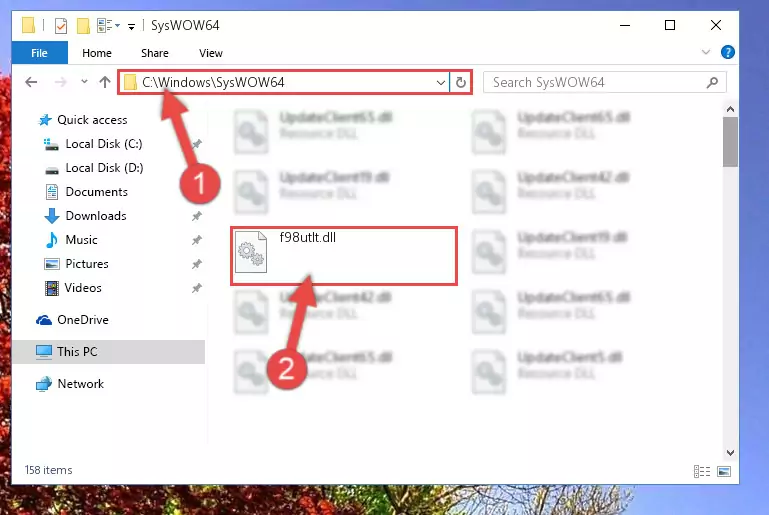Viewport: 769px width, 515px height.
Task: Close the SysWOW64 window
Action: (716, 26)
